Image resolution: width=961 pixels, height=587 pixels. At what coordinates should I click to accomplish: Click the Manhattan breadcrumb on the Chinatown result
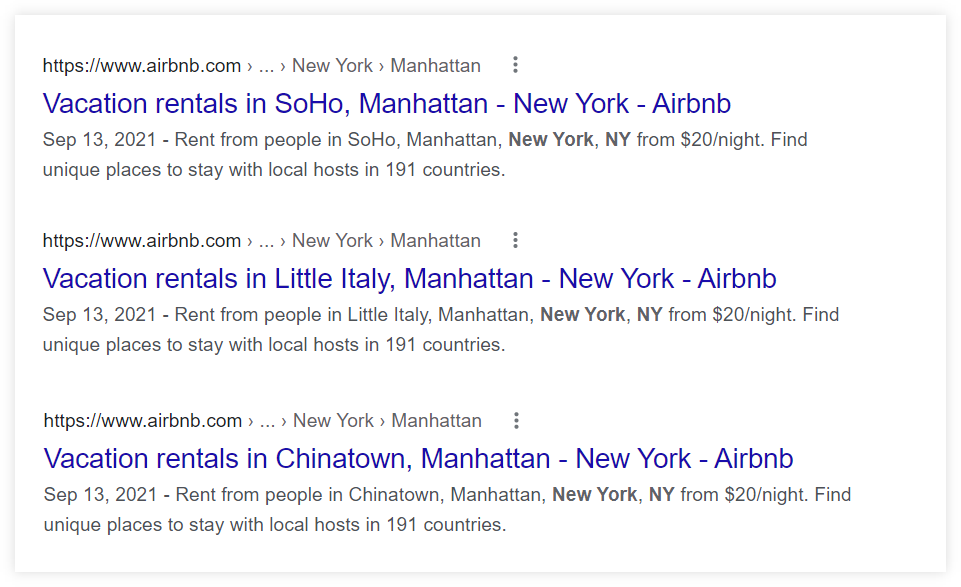pyautogui.click(x=436, y=420)
